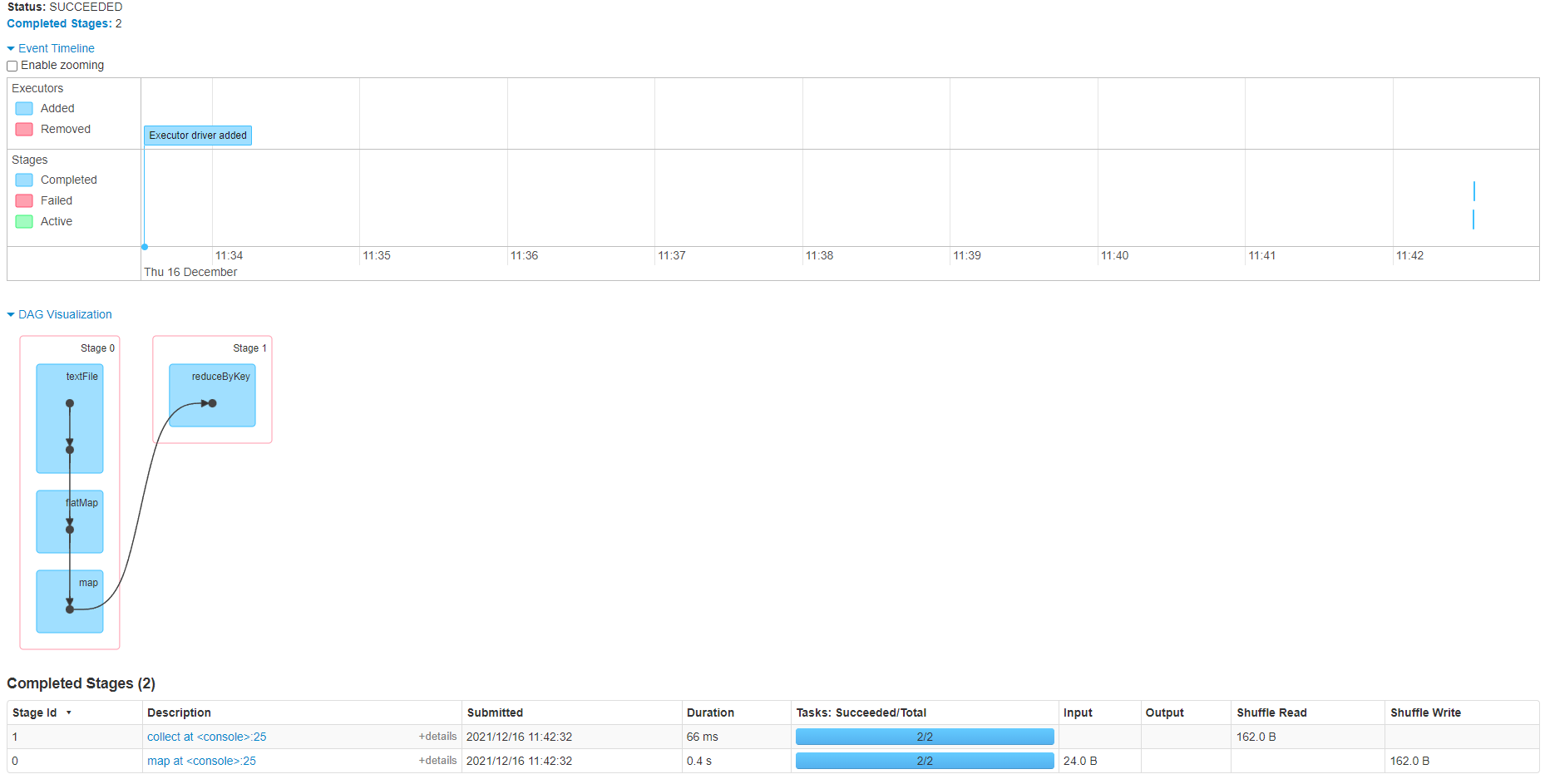Click stage 1 tasks progress bar

click(924, 737)
